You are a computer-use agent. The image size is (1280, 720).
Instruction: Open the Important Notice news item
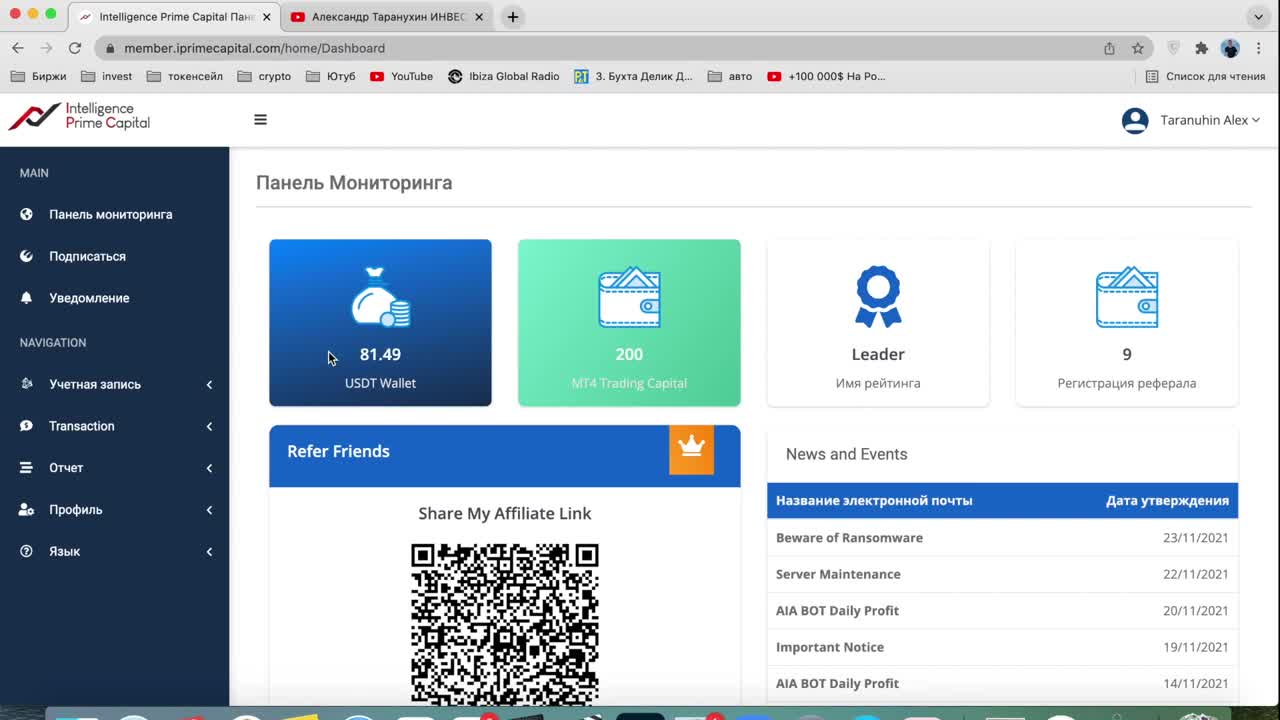pyautogui.click(x=1002, y=647)
